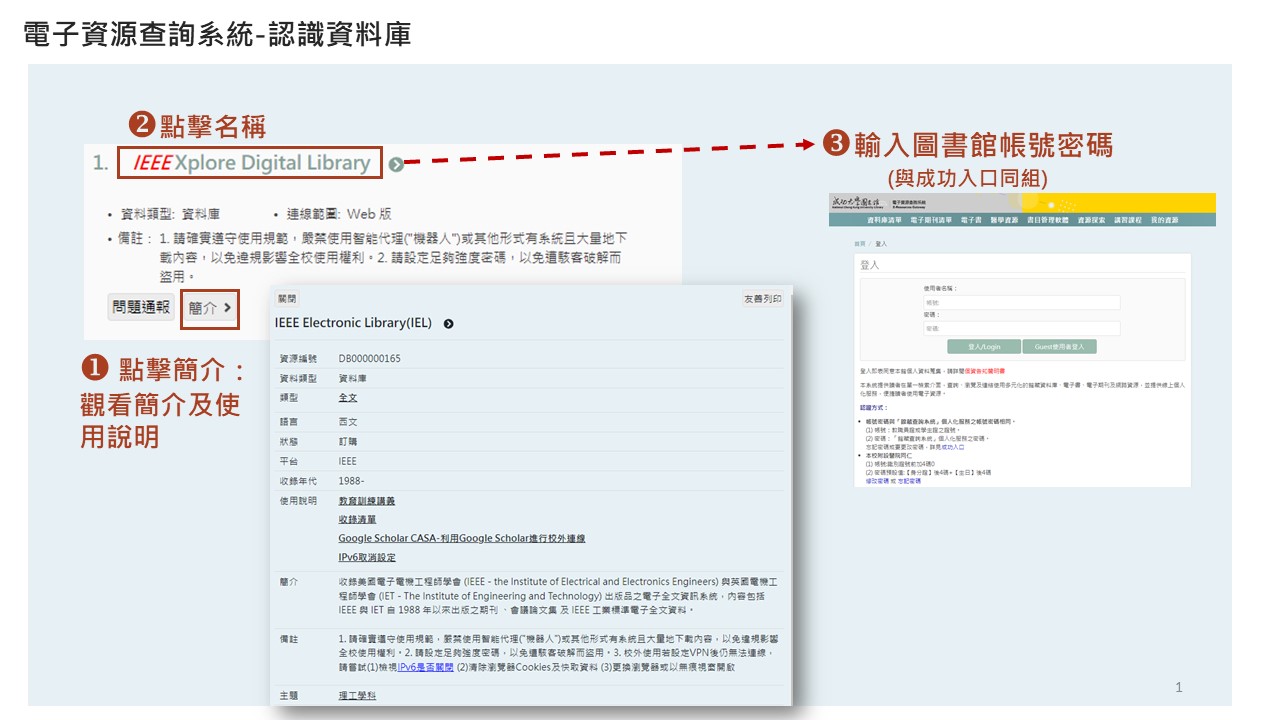Open the 收錄清單 link
Viewport: 1280px width, 720px height.
[x=358, y=519]
